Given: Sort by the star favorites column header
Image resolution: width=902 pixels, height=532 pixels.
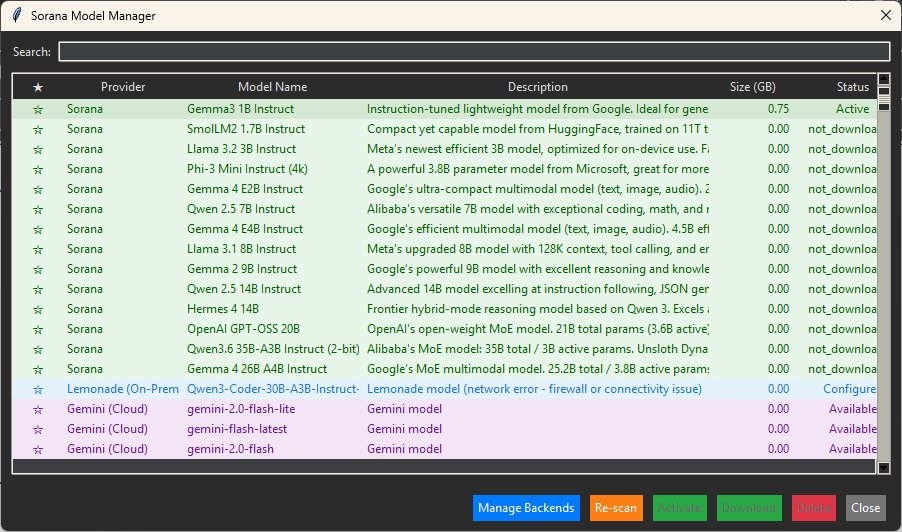Looking at the screenshot, I should (38, 87).
